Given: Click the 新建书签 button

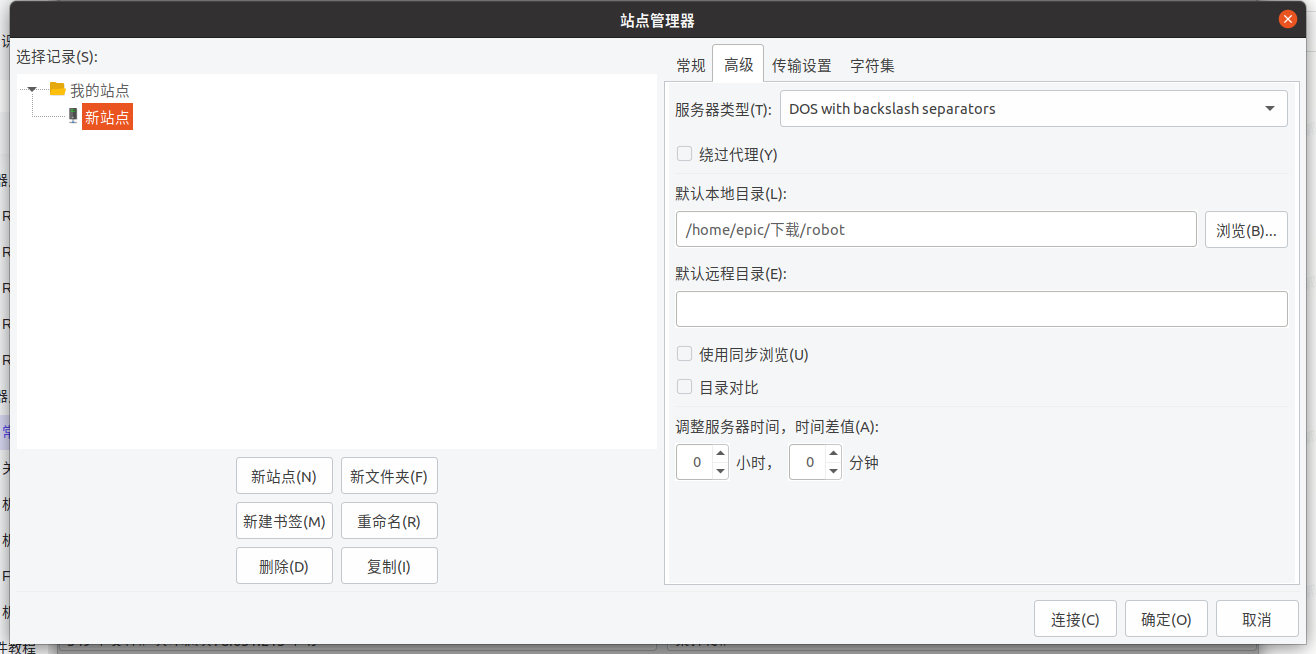Looking at the screenshot, I should coord(284,521).
